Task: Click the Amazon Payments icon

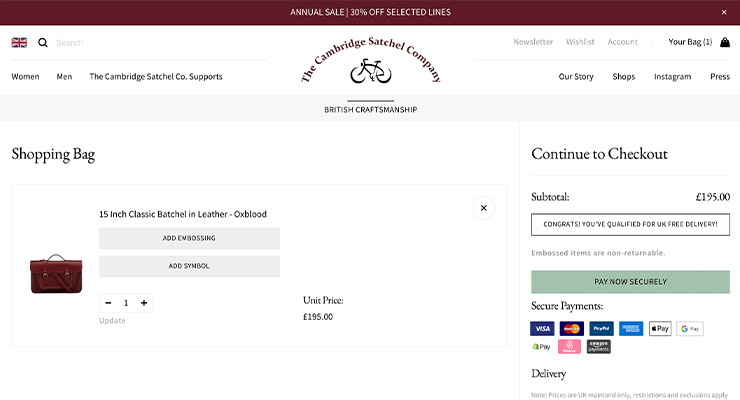Action: coord(599,347)
